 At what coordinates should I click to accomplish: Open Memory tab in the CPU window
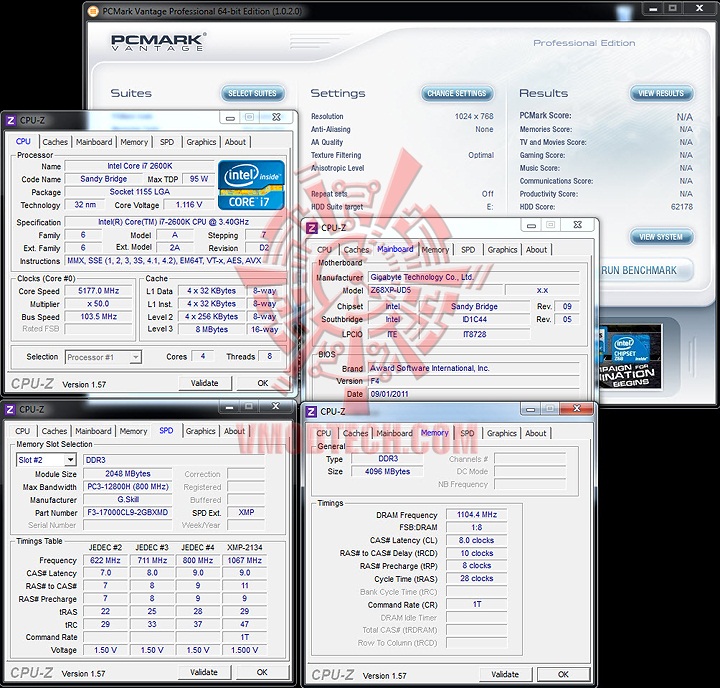pos(134,142)
